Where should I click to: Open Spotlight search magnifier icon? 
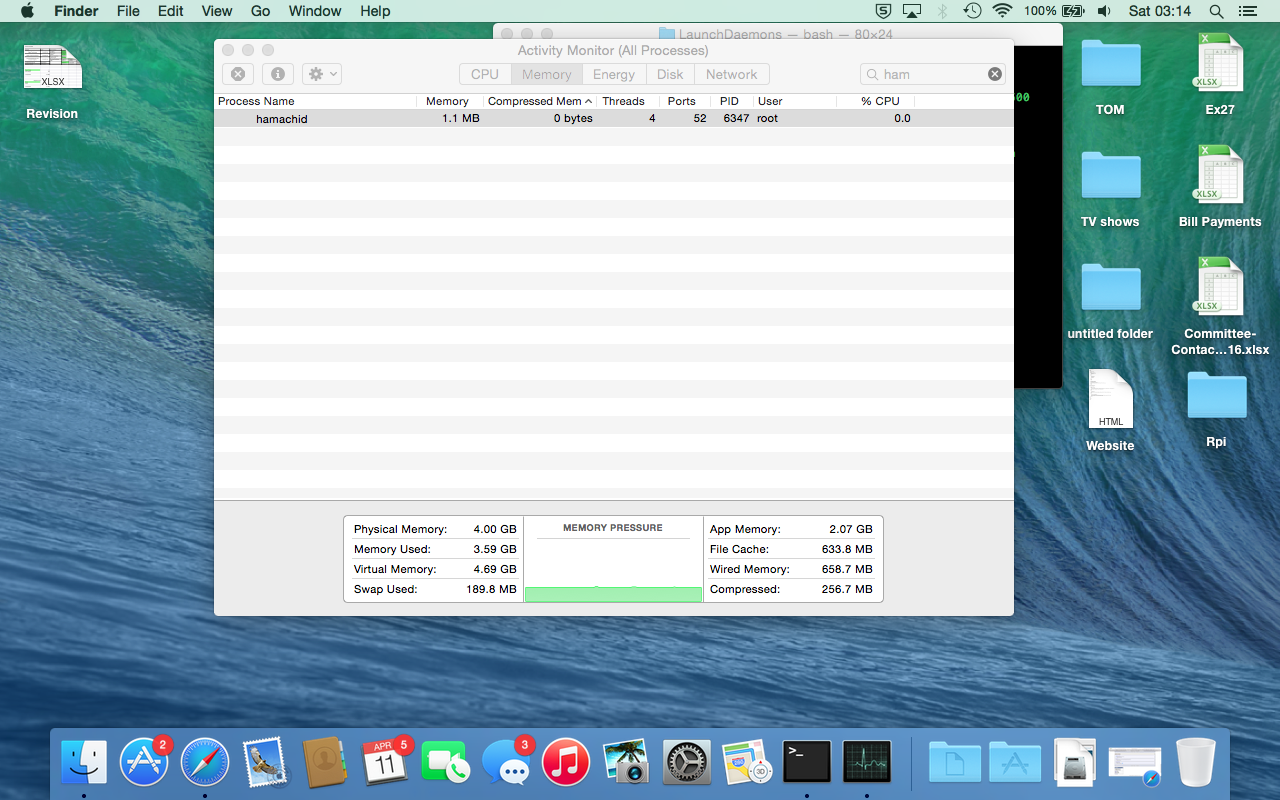(1216, 11)
